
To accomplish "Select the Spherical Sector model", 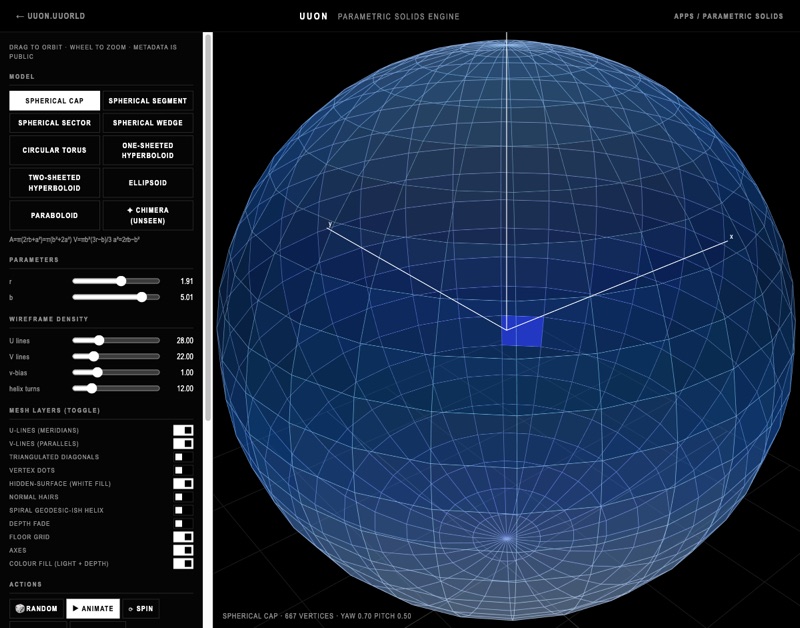I will coord(55,123).
